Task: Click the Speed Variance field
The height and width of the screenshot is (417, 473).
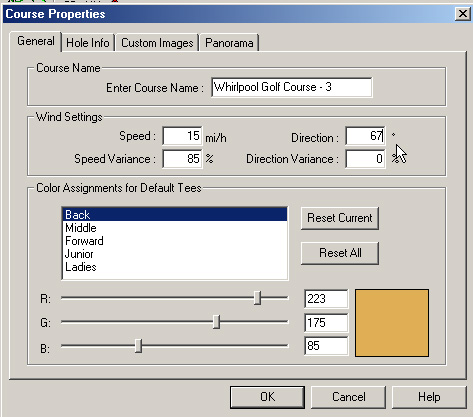Action: coord(182,159)
